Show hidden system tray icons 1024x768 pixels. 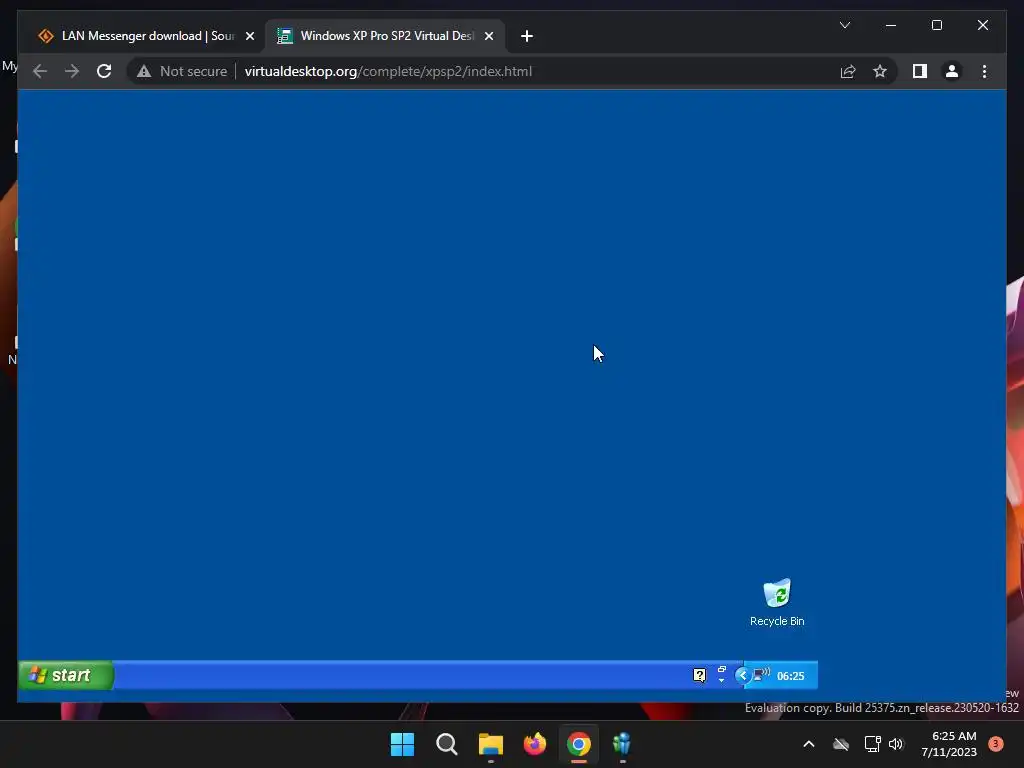pyautogui.click(x=808, y=744)
